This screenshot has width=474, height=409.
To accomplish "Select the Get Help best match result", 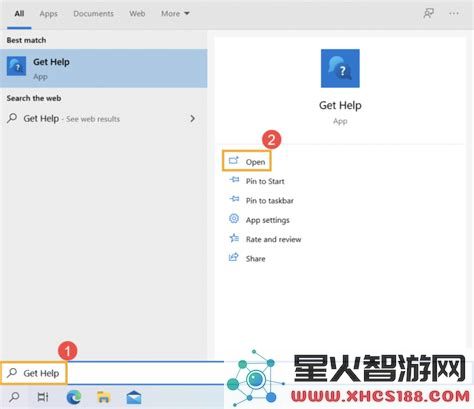I will click(x=103, y=68).
